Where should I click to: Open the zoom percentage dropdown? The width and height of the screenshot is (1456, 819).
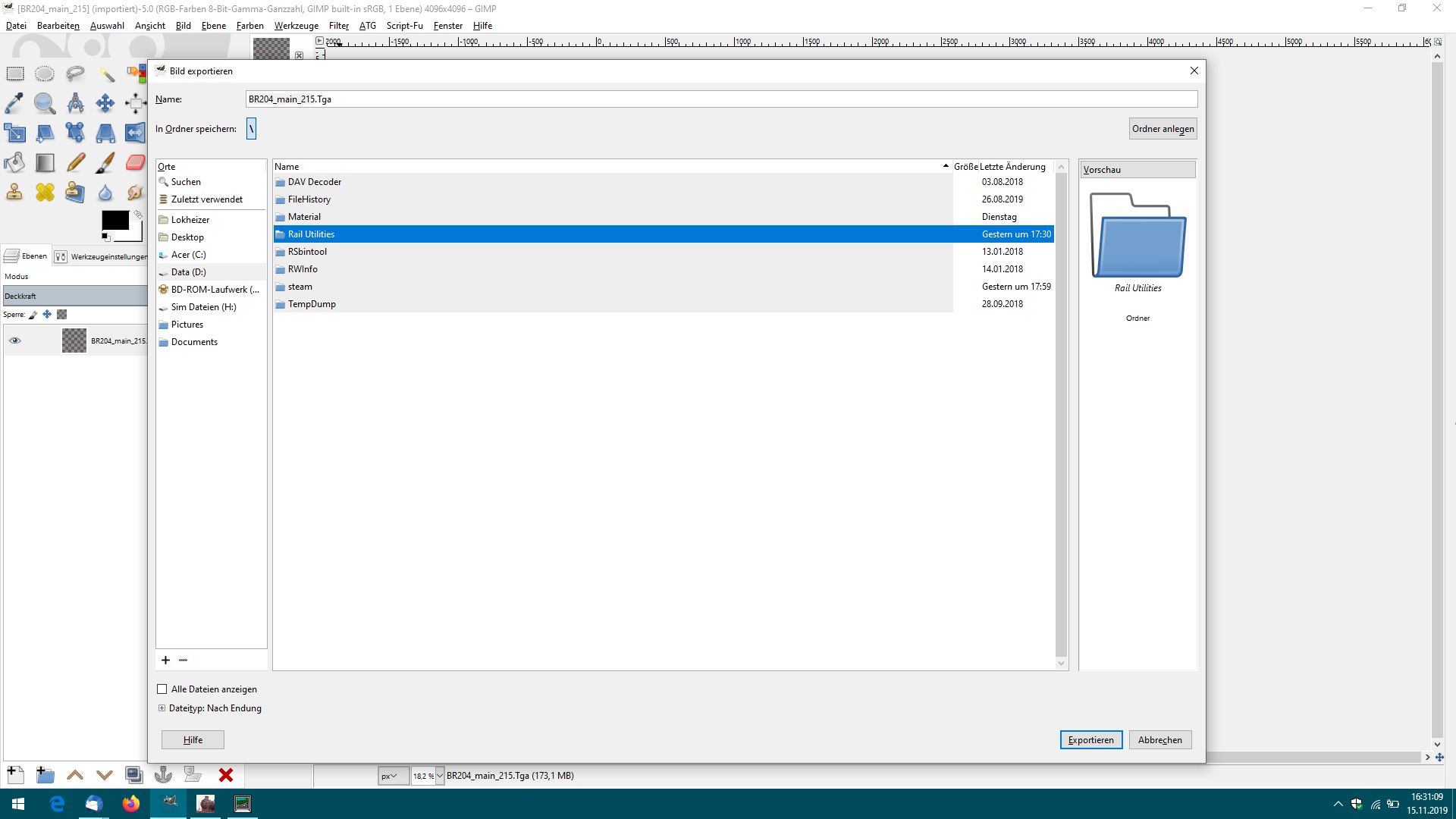[x=439, y=776]
